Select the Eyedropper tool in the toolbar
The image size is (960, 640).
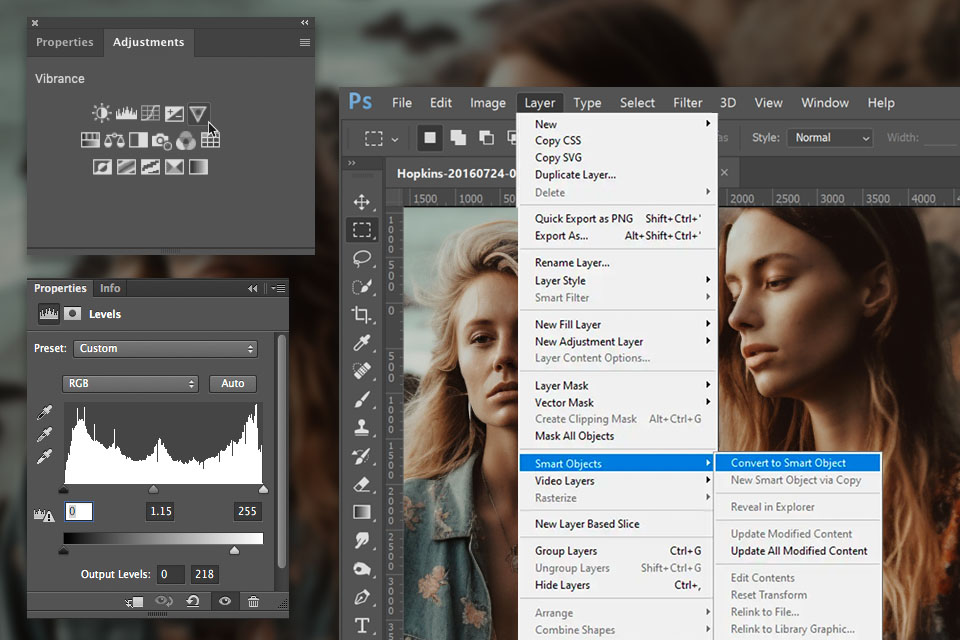pyautogui.click(x=362, y=342)
